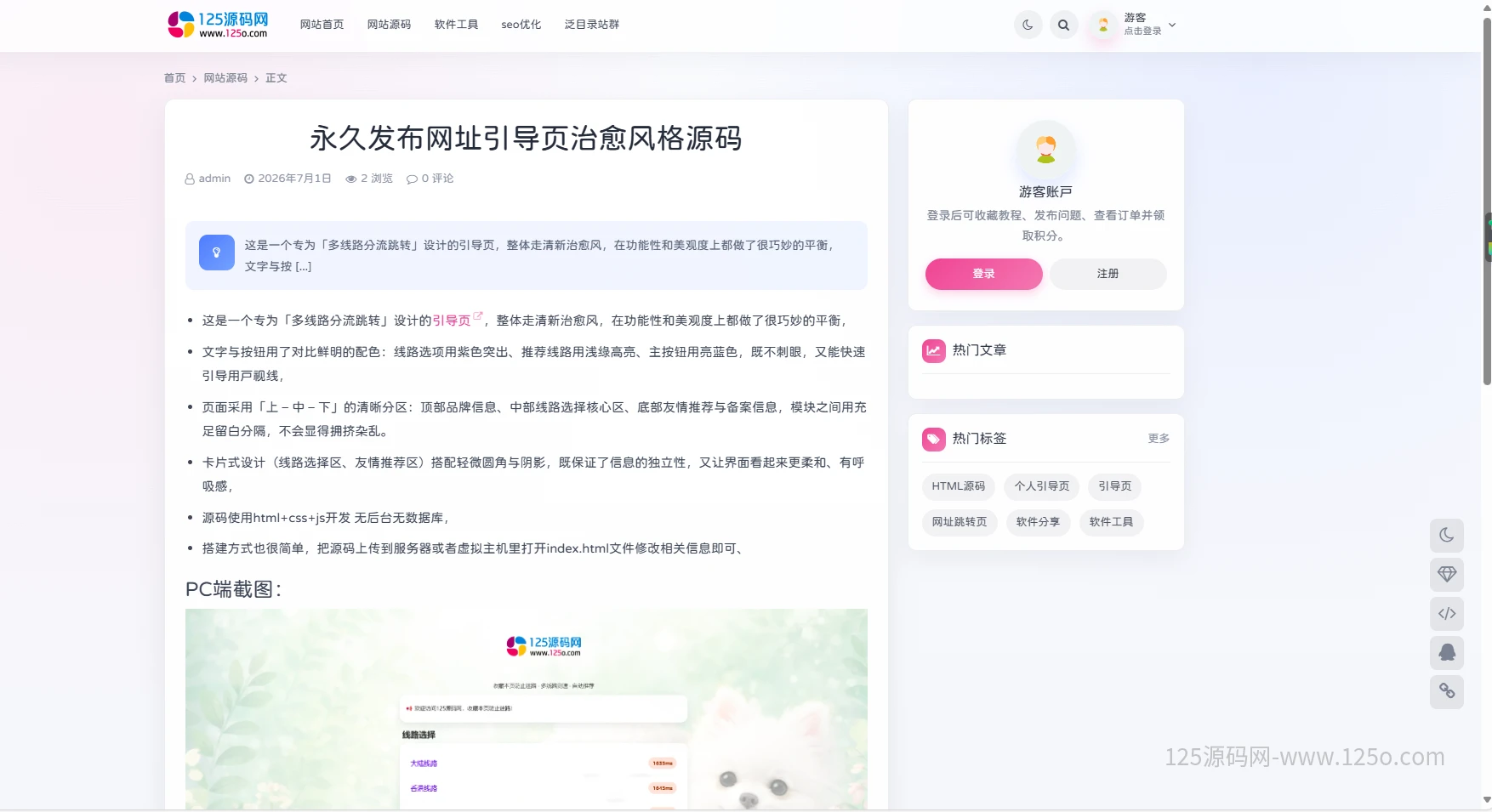This screenshot has height=812, width=1492.
Task: Click the 注册 button
Action: [x=1108, y=274]
